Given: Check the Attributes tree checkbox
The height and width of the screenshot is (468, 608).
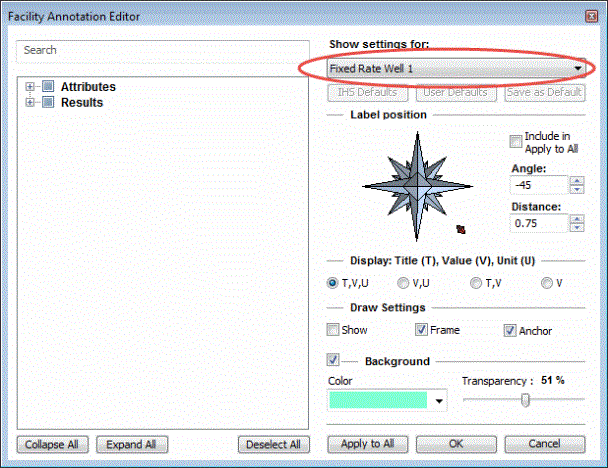Looking at the screenshot, I should click(46, 87).
